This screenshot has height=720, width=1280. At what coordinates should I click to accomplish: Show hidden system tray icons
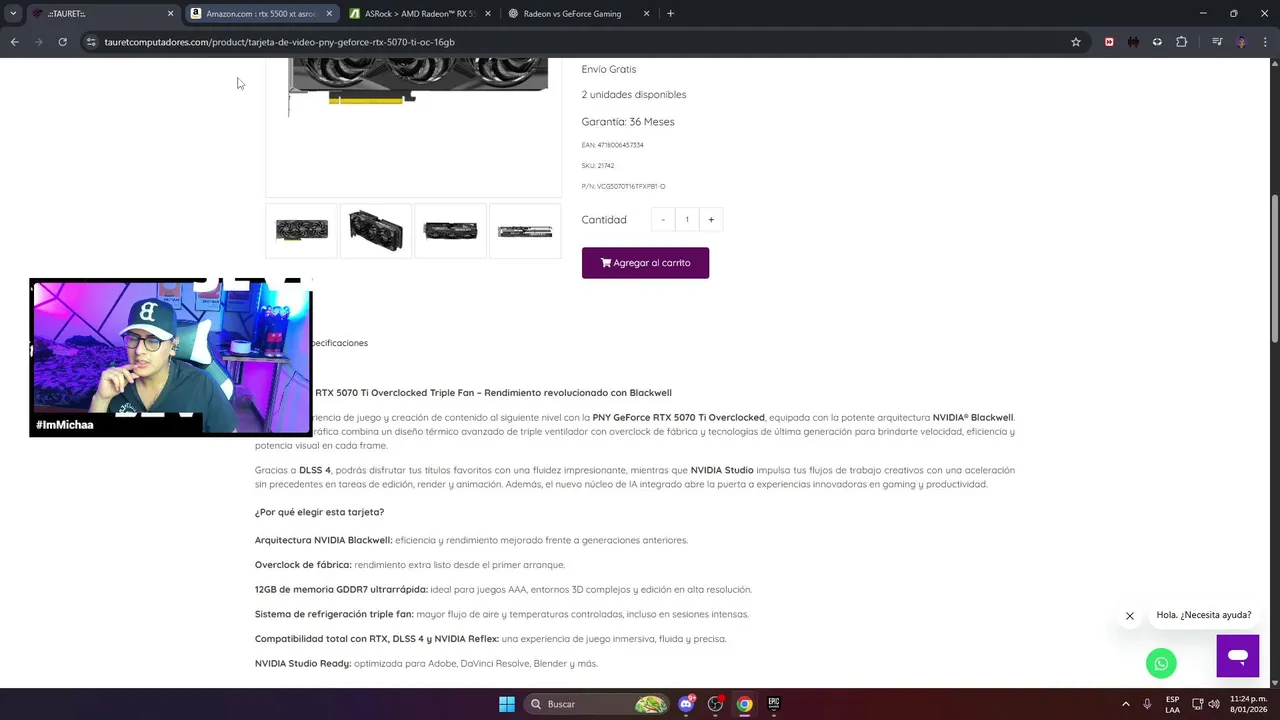coord(1125,704)
